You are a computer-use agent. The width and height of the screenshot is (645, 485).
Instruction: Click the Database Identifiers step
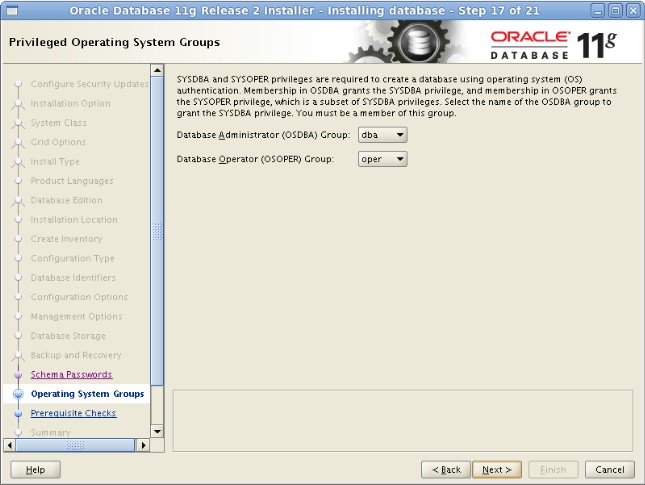tap(73, 278)
